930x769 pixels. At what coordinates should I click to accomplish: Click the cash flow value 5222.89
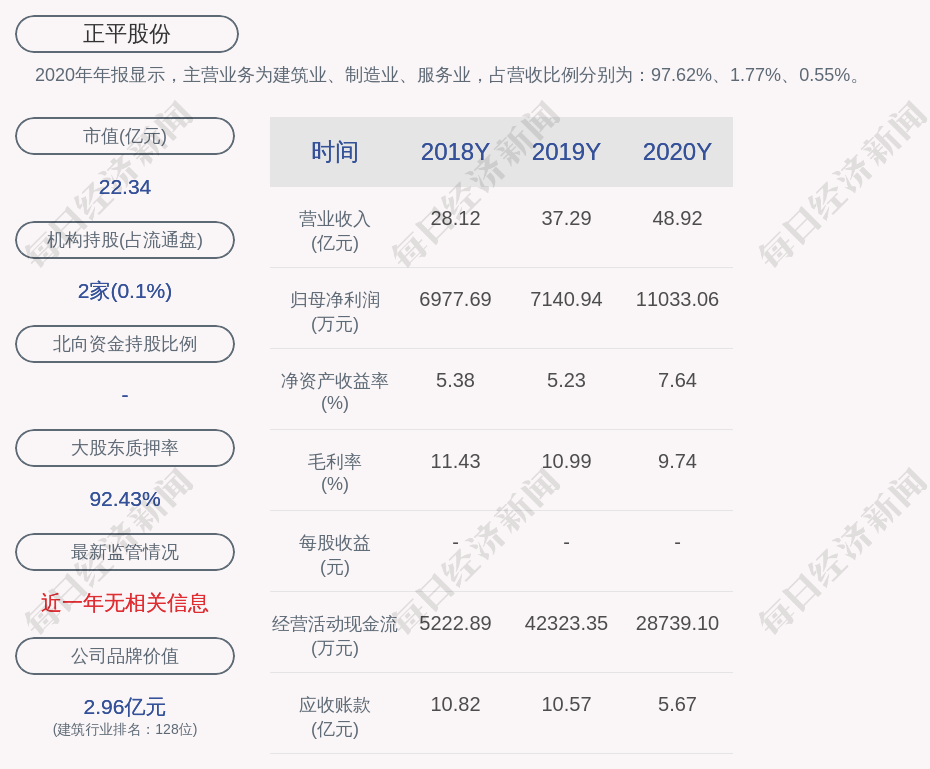click(455, 623)
